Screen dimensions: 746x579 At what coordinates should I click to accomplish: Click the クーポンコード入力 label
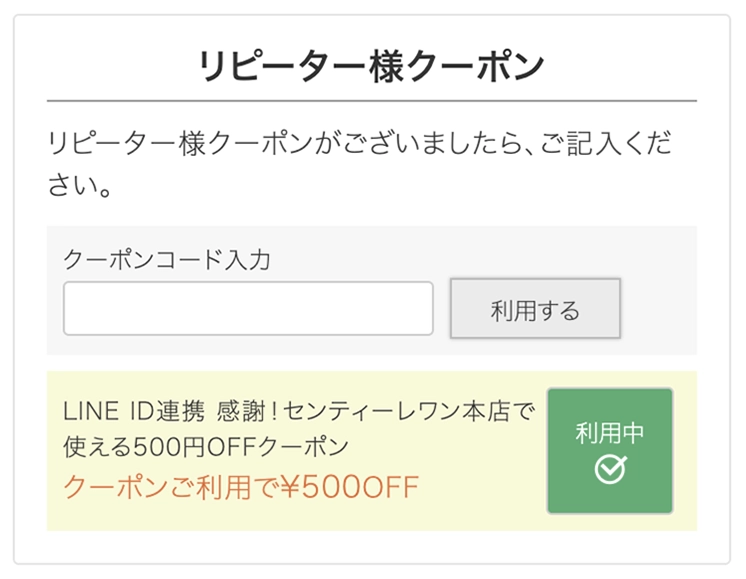click(x=167, y=259)
